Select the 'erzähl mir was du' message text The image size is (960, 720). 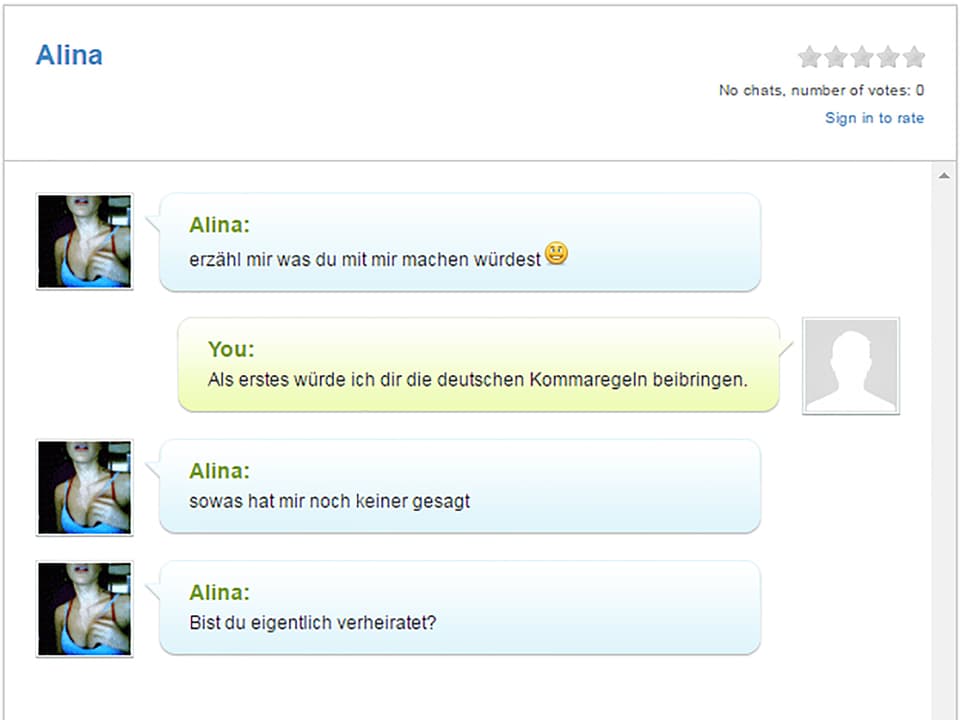coord(365,258)
